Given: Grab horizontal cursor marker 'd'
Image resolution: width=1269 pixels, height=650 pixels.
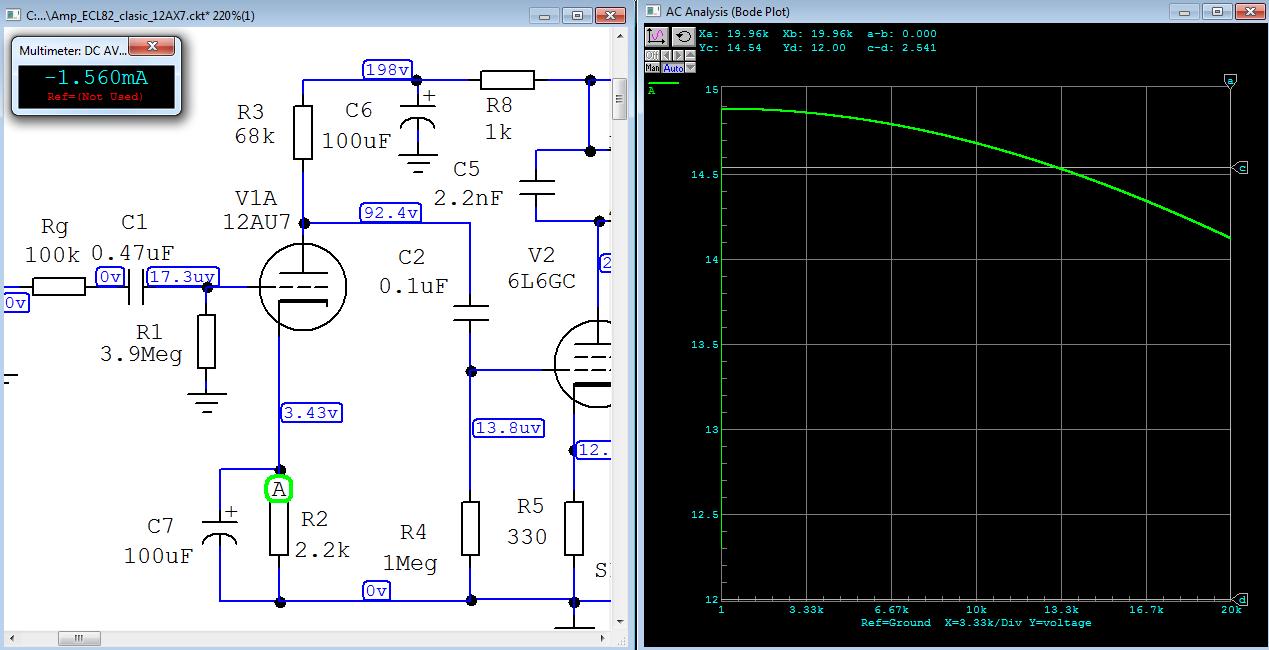Looking at the screenshot, I should click(x=1241, y=600).
